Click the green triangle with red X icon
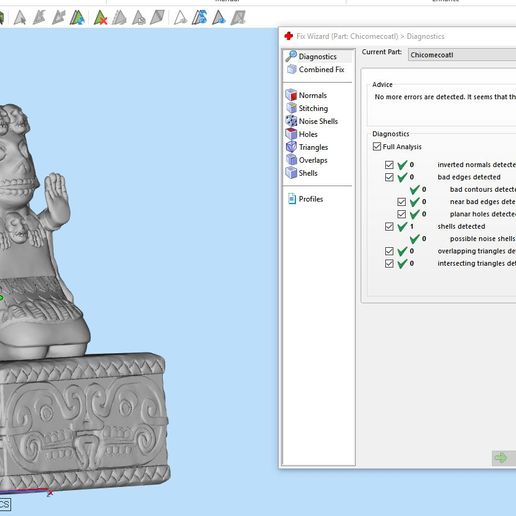Viewport: 516px width, 516px height. (x=100, y=17)
